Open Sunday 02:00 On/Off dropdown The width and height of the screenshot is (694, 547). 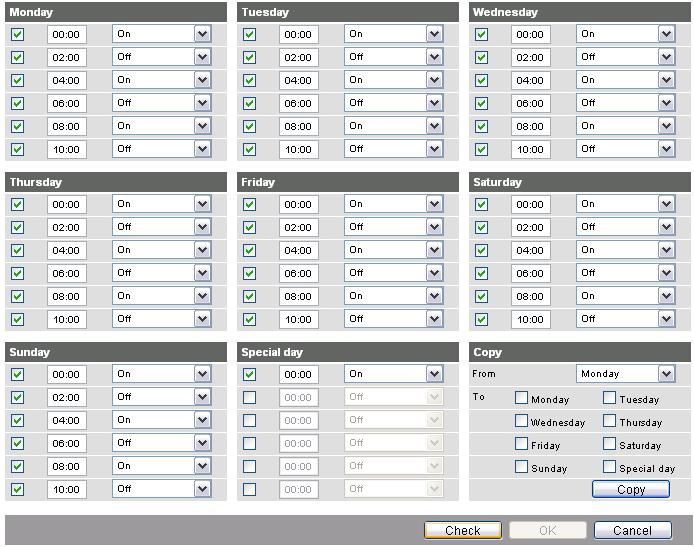tap(162, 397)
